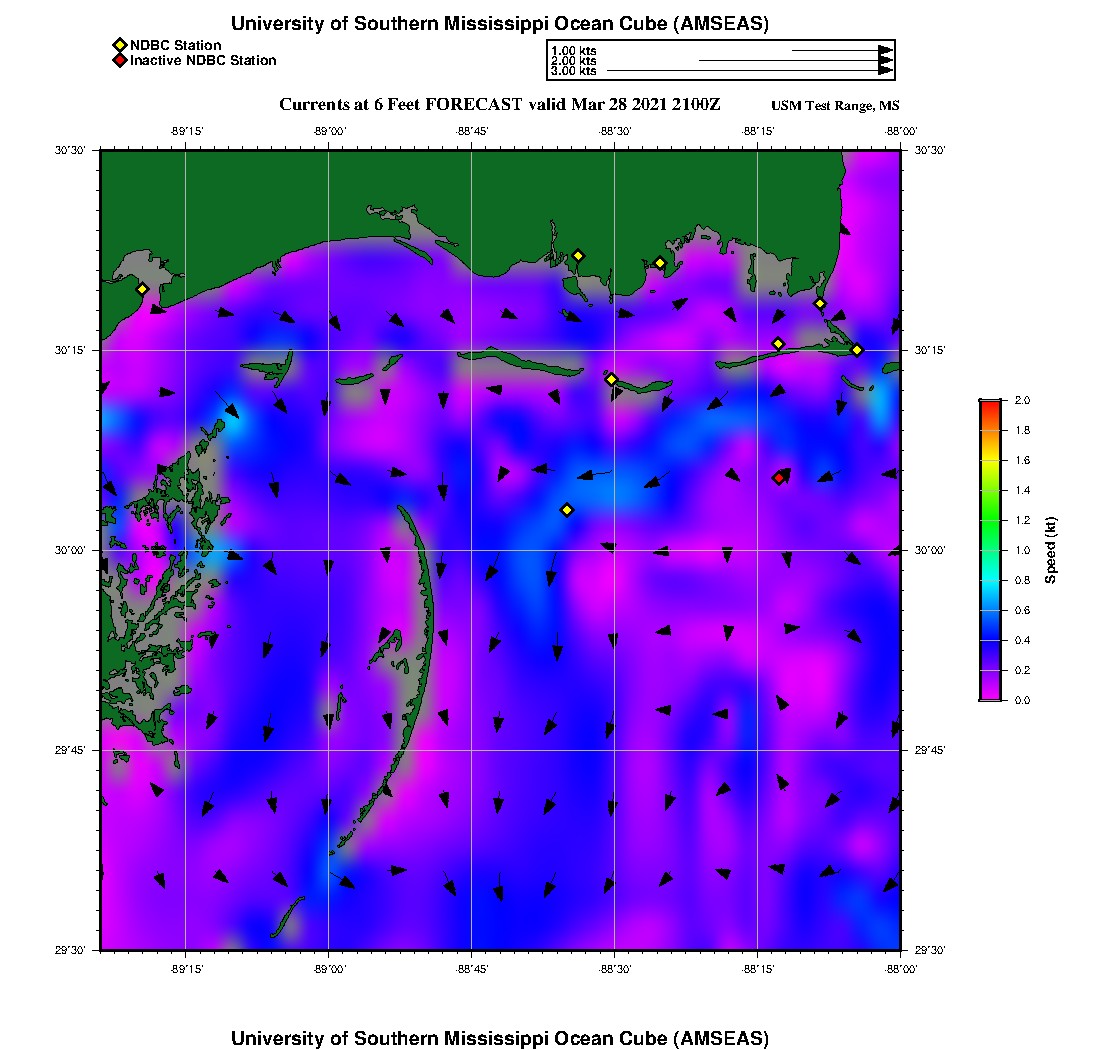Image resolution: width=1100 pixels, height=1050 pixels.
Task: Click the 'Speed (kt)' colorbar axis label
Action: 1051,550
